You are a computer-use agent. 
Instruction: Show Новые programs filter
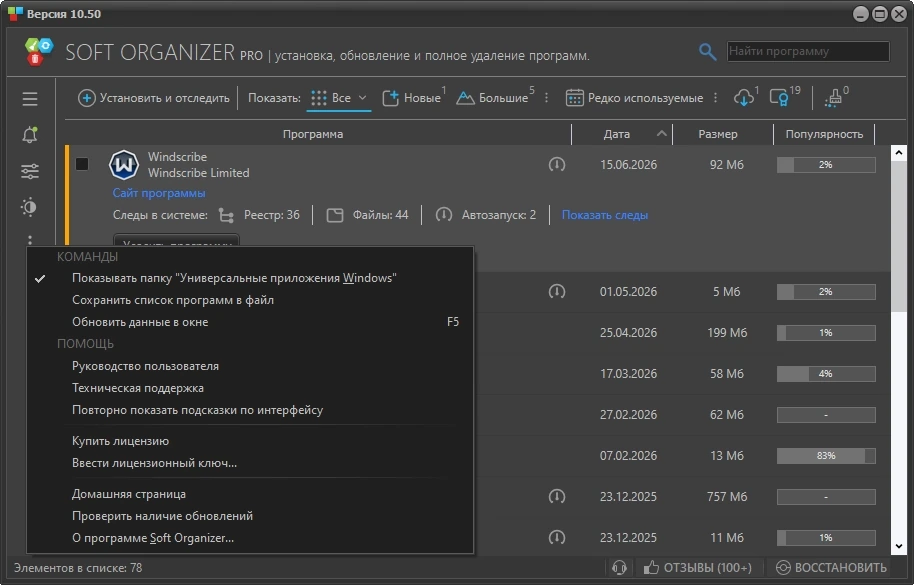[x=412, y=98]
